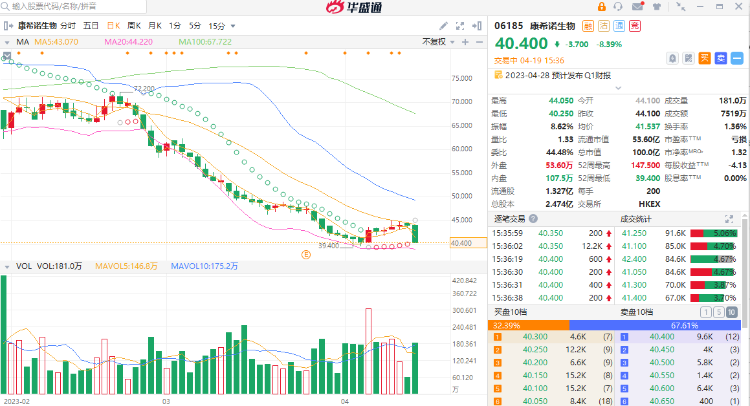The width and height of the screenshot is (750, 406).
Task: Click bid level 3 price 40.200
Action: (535, 362)
